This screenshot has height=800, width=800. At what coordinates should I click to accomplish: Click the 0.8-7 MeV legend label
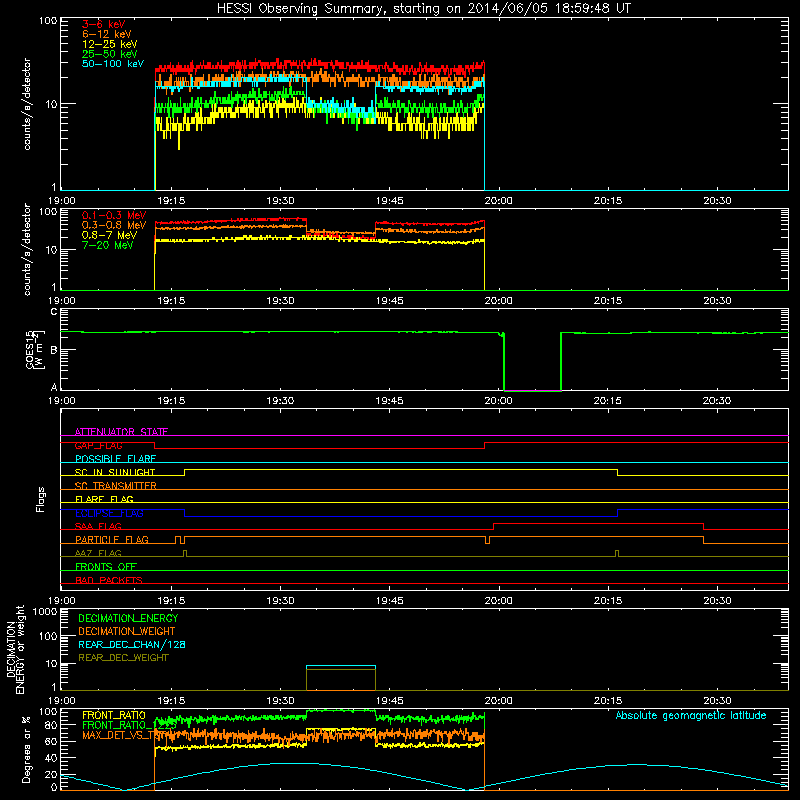109,235
